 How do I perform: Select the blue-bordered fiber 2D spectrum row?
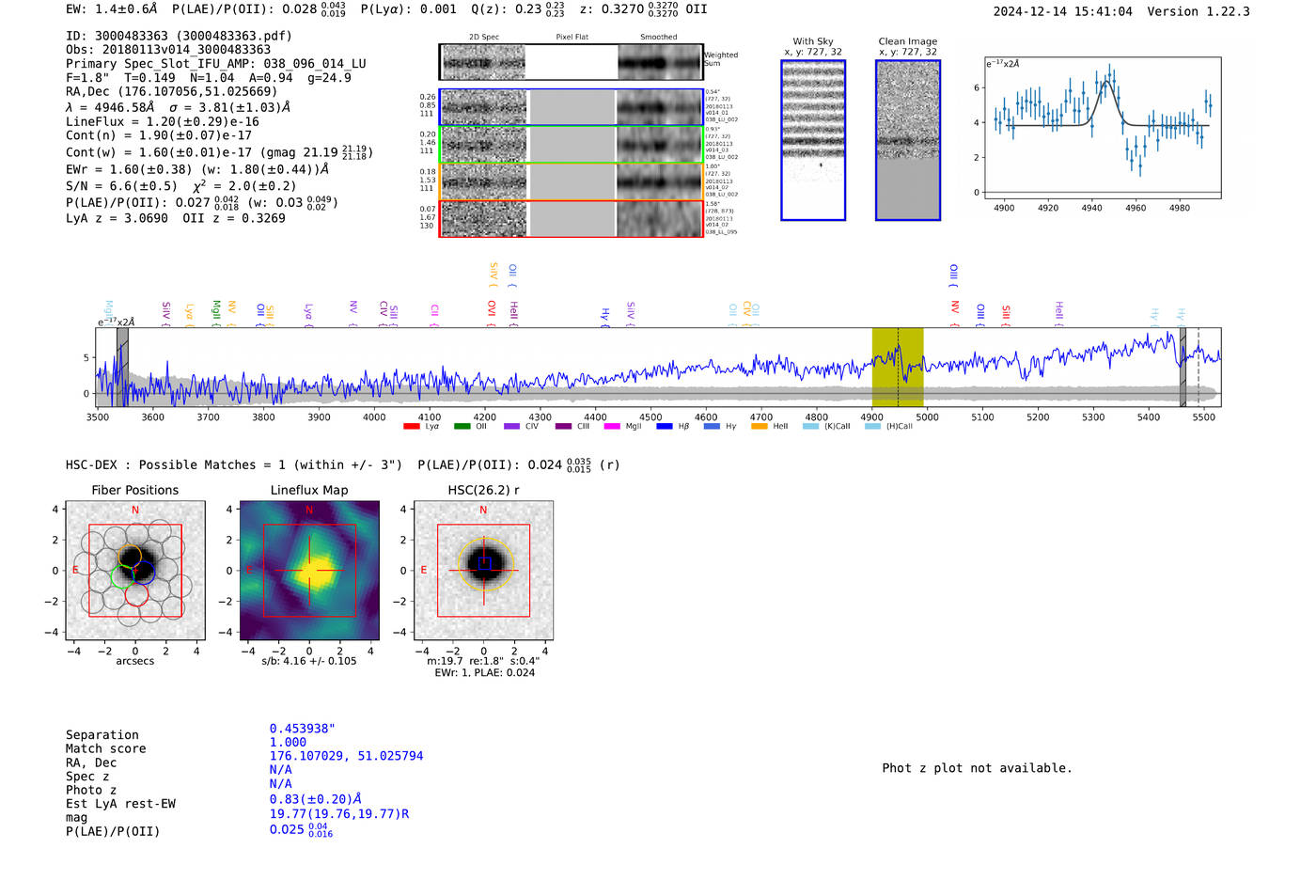point(572,107)
